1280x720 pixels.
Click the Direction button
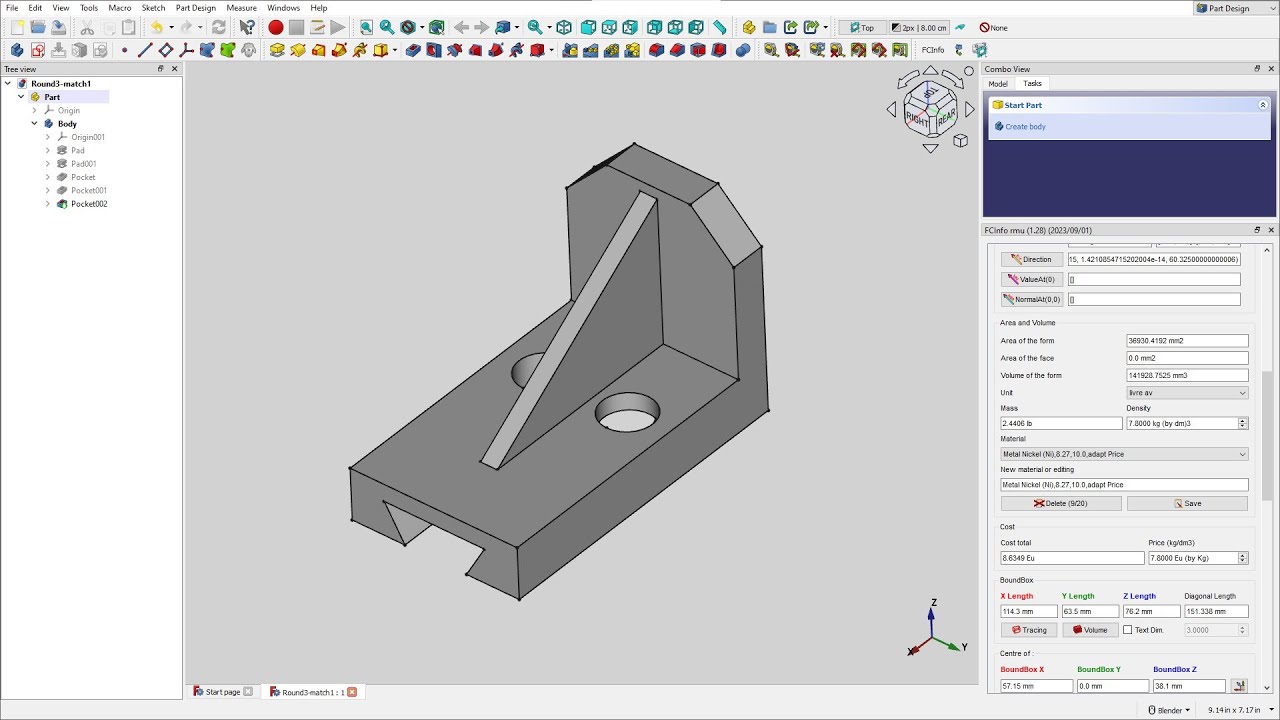coord(1032,259)
